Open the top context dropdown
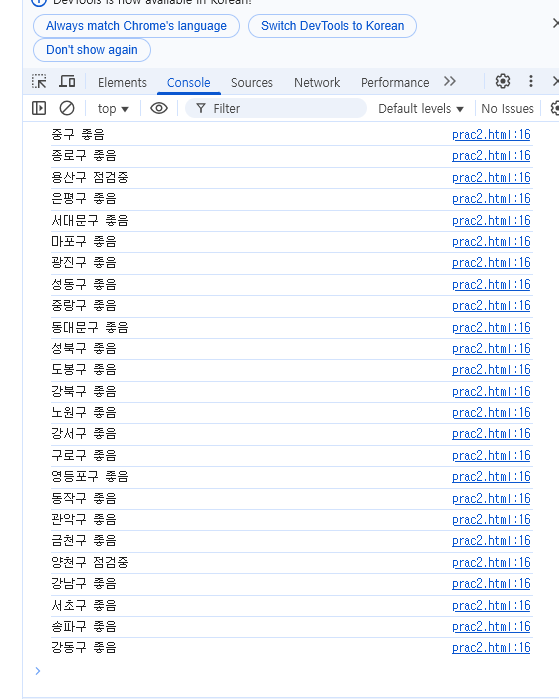Viewport: 559px width, 699px height. point(113,109)
